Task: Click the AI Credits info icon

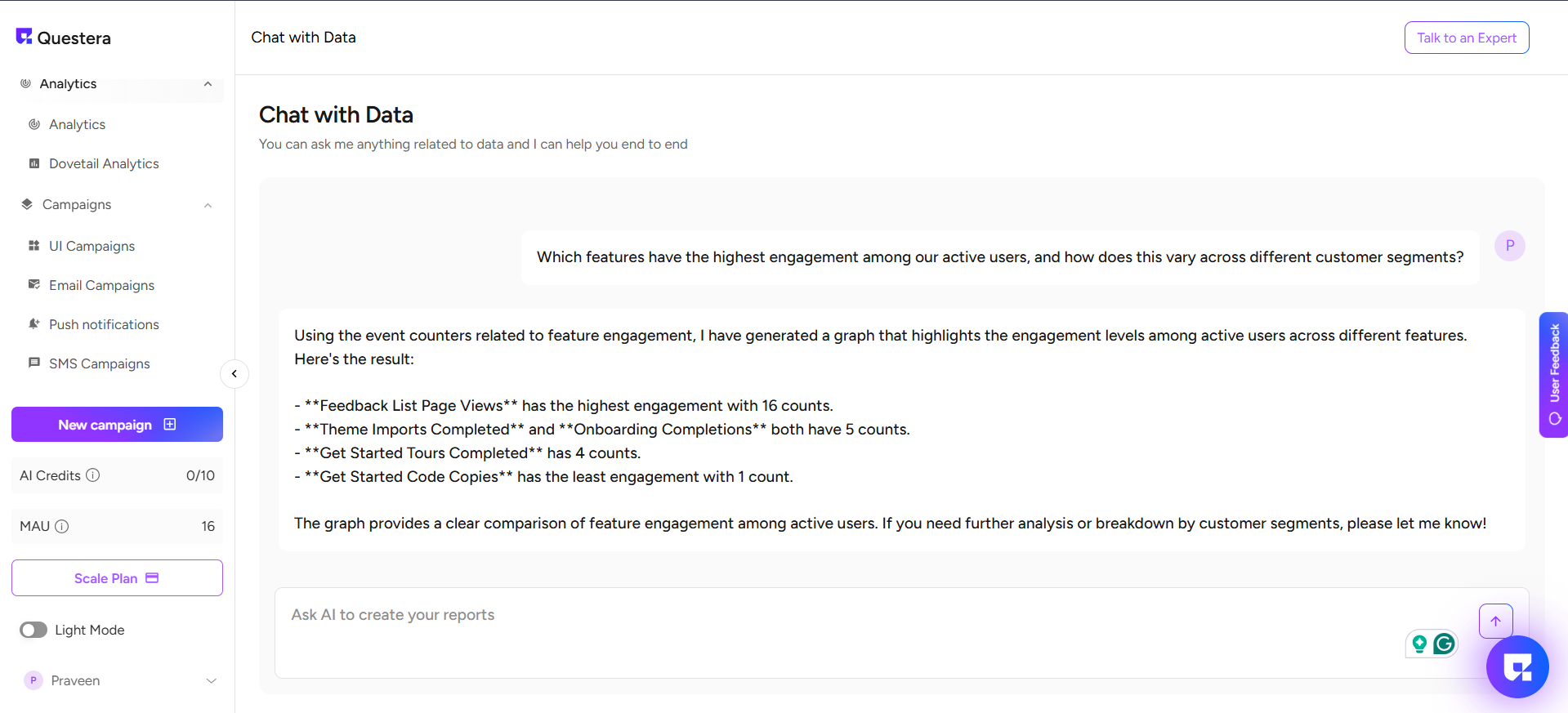Action: point(93,475)
